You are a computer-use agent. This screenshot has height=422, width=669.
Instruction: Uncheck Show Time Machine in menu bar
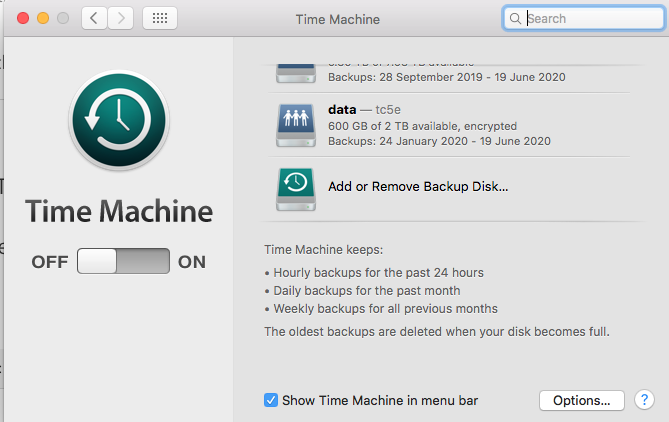pyautogui.click(x=271, y=400)
